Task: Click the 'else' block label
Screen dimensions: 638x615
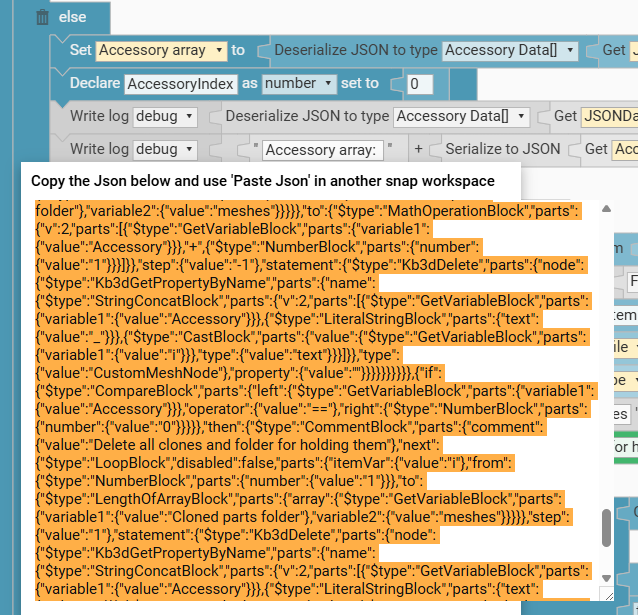Action: (72, 17)
